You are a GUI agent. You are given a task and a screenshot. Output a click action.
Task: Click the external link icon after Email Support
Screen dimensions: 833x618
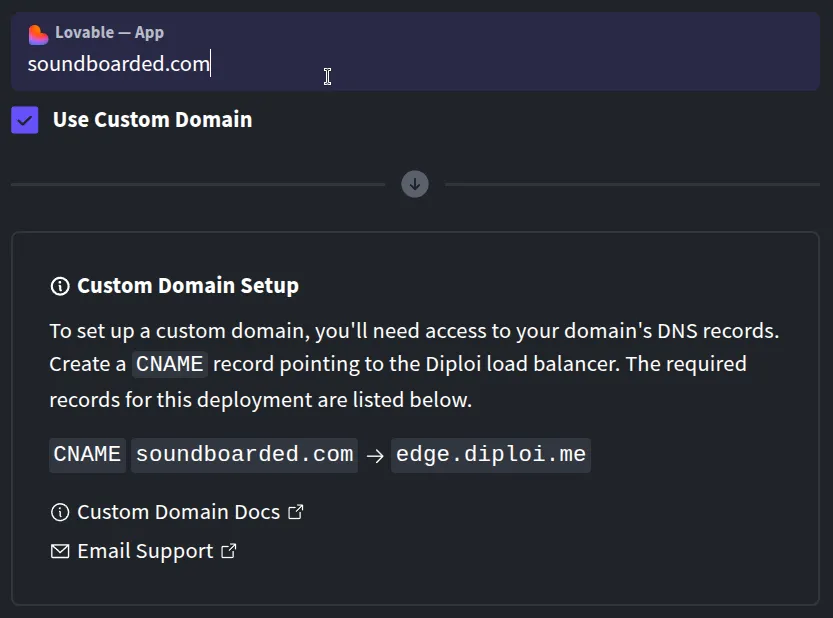click(x=228, y=550)
